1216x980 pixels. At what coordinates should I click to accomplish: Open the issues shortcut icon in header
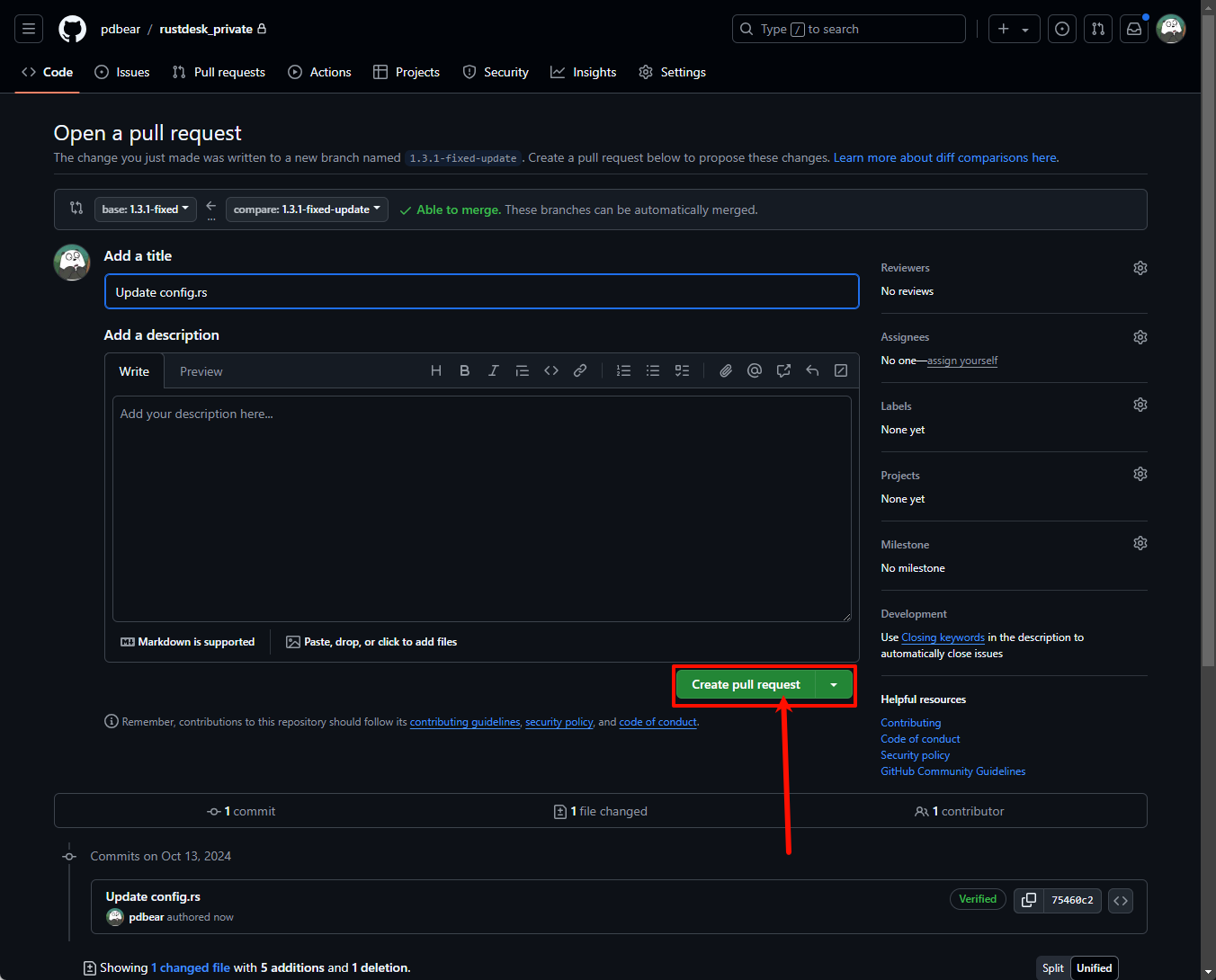pyautogui.click(x=1062, y=29)
